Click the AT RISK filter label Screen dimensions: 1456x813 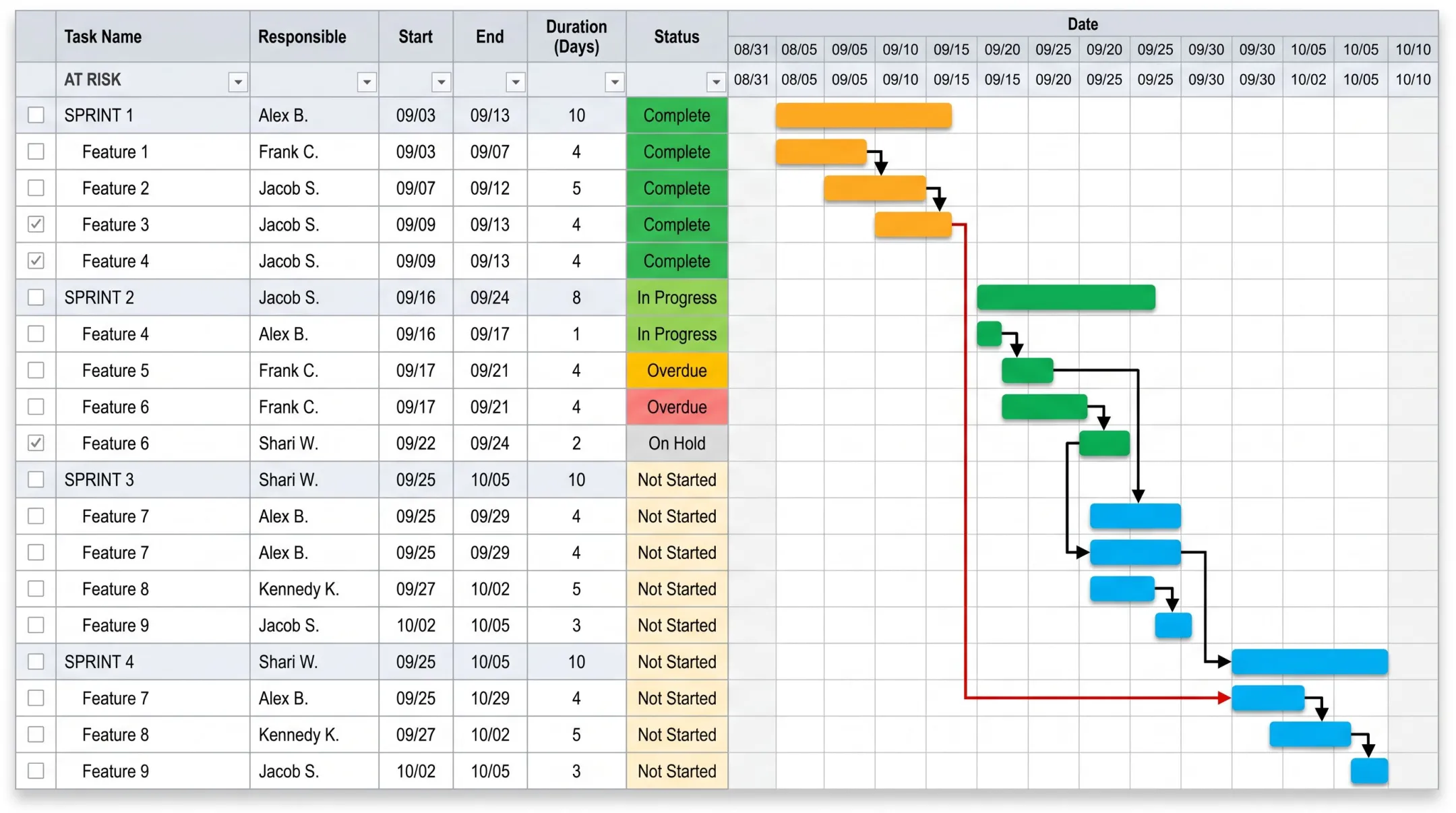pyautogui.click(x=92, y=80)
